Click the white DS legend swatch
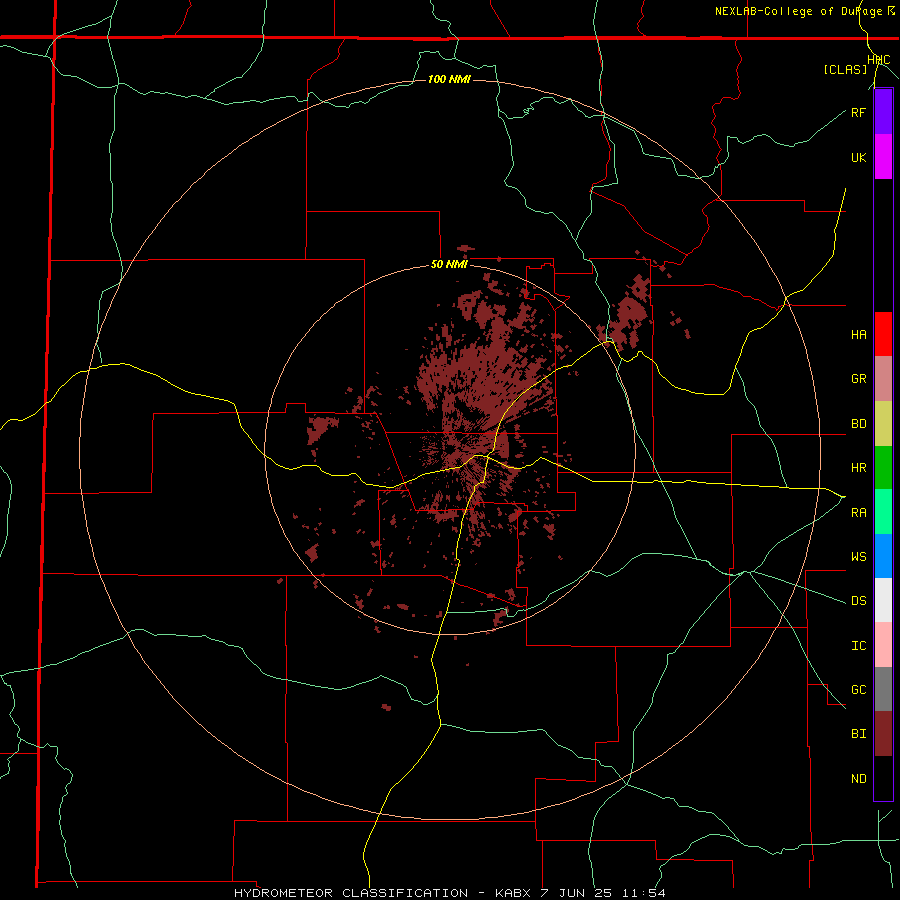 (x=883, y=600)
